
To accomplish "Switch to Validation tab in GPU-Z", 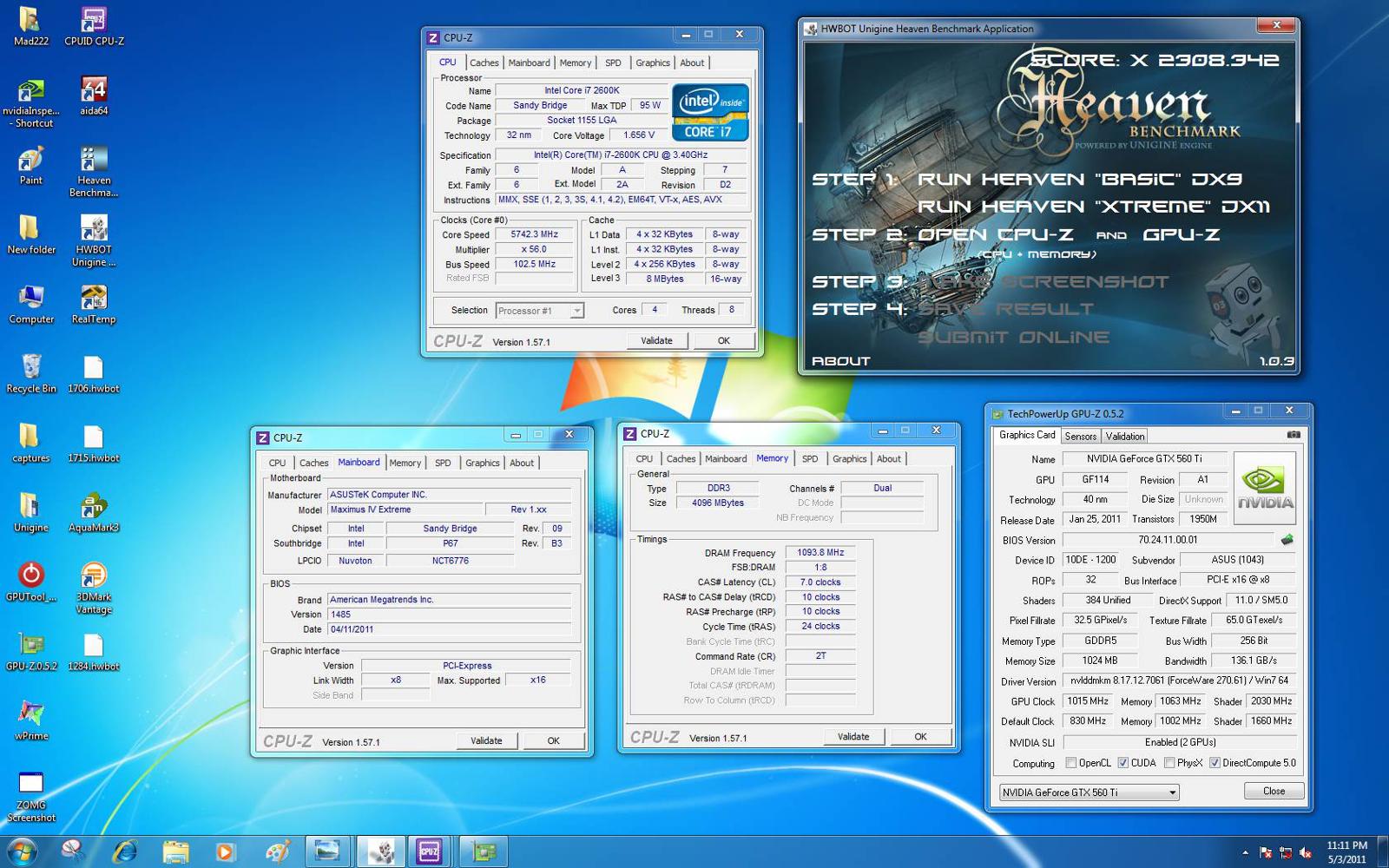I will [1125, 437].
